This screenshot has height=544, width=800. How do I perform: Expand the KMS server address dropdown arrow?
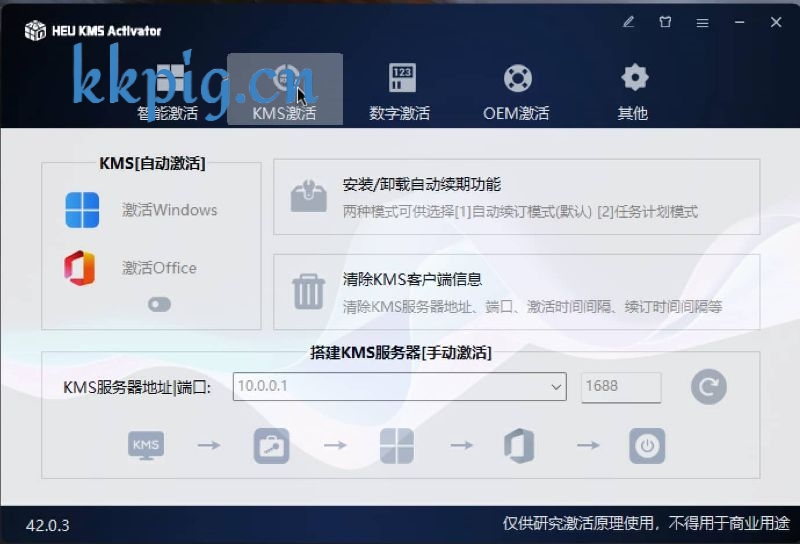pyautogui.click(x=556, y=387)
